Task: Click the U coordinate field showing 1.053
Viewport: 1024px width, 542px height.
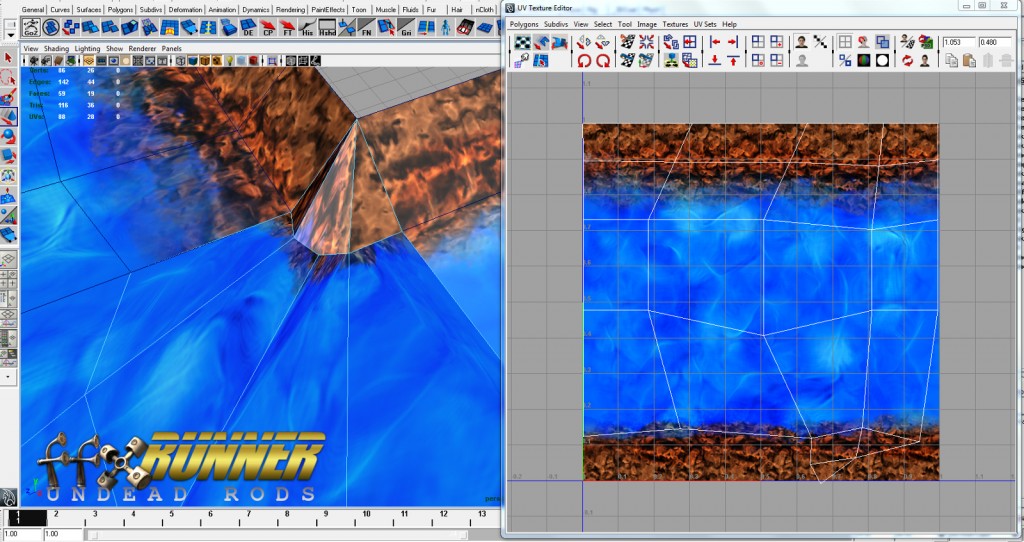Action: pos(959,42)
